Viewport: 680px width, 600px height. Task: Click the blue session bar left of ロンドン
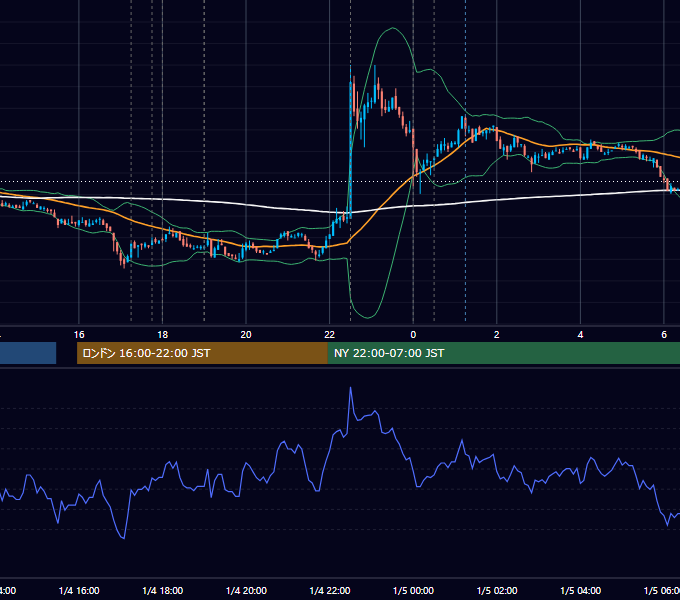pos(28,353)
